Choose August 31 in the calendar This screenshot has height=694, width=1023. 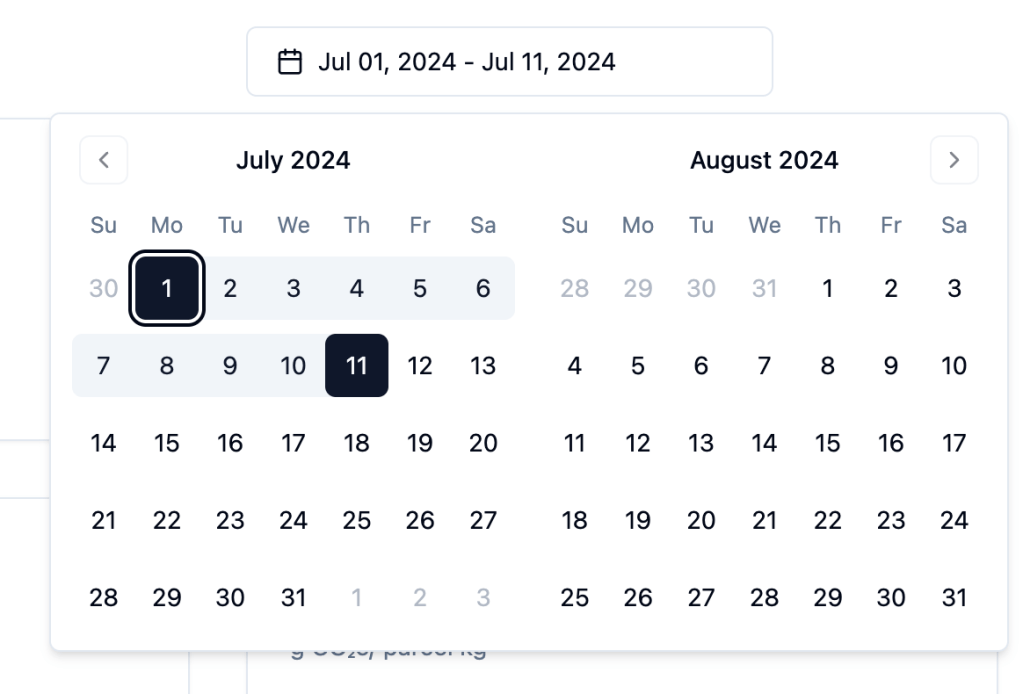pyautogui.click(x=954, y=598)
